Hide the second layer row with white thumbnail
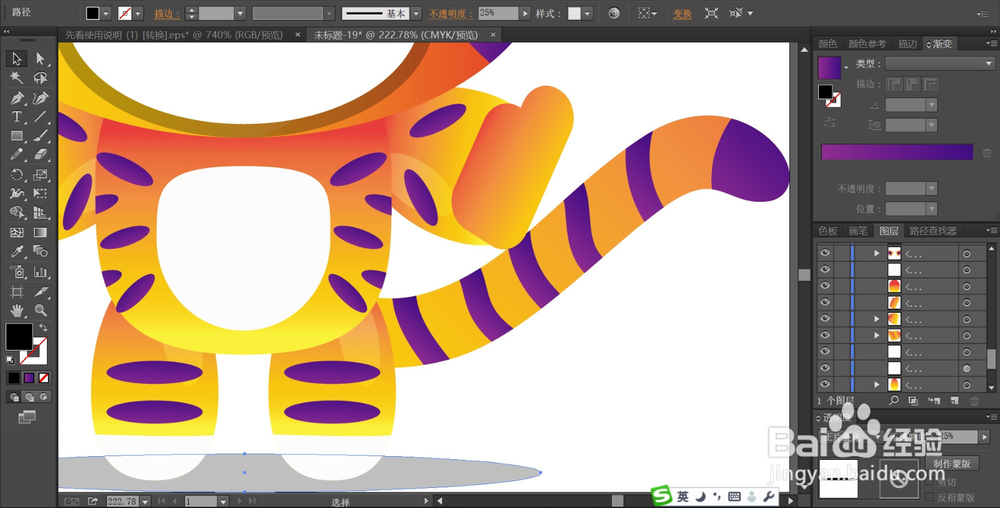Image resolution: width=1000 pixels, height=508 pixels. (825, 270)
